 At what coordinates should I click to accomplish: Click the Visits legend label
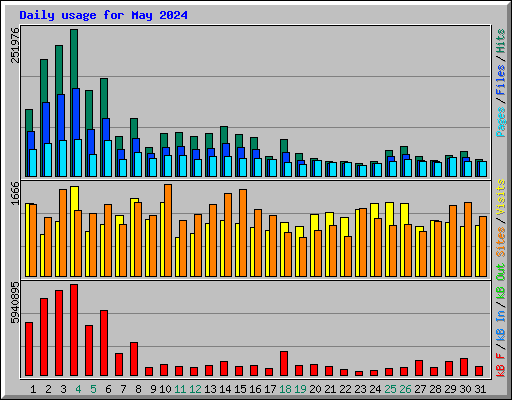click(x=501, y=197)
